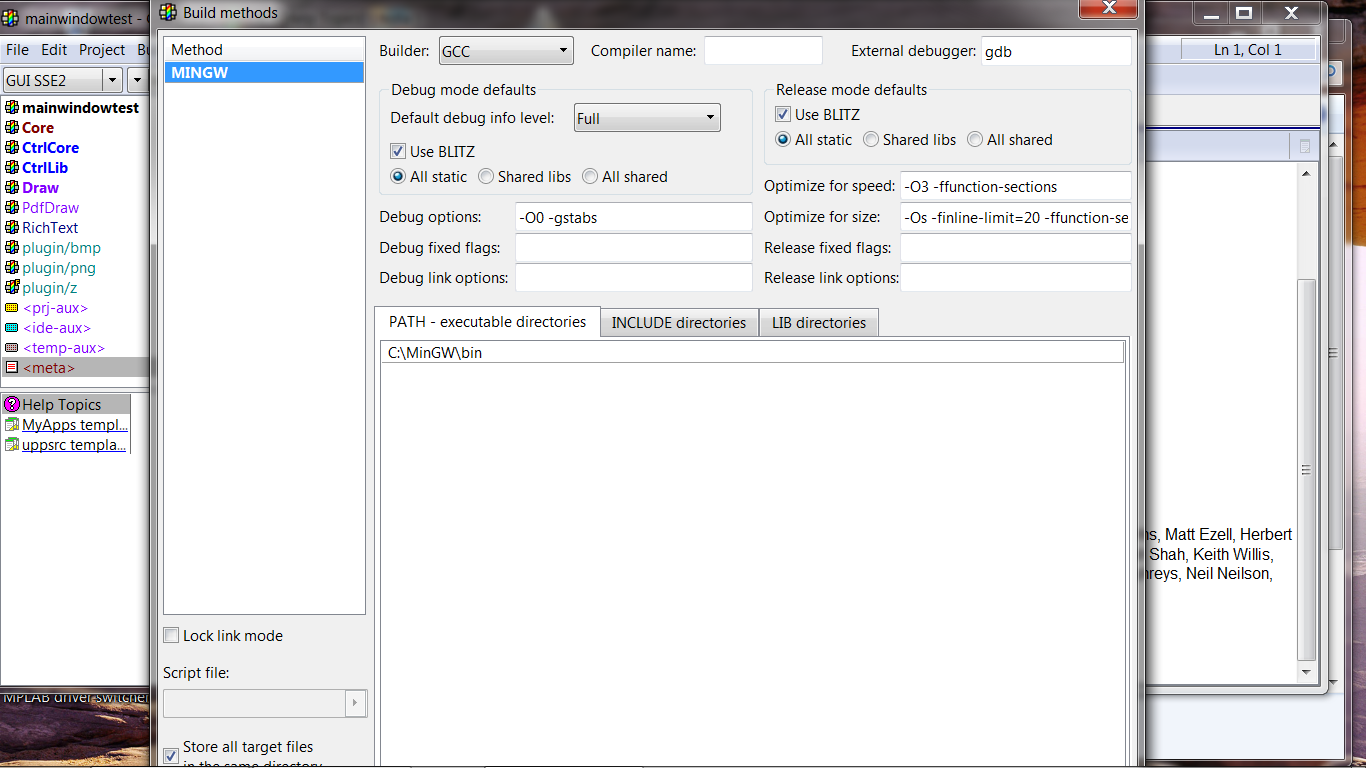Click the MyApps templates icon
The image size is (1366, 768).
(12, 425)
